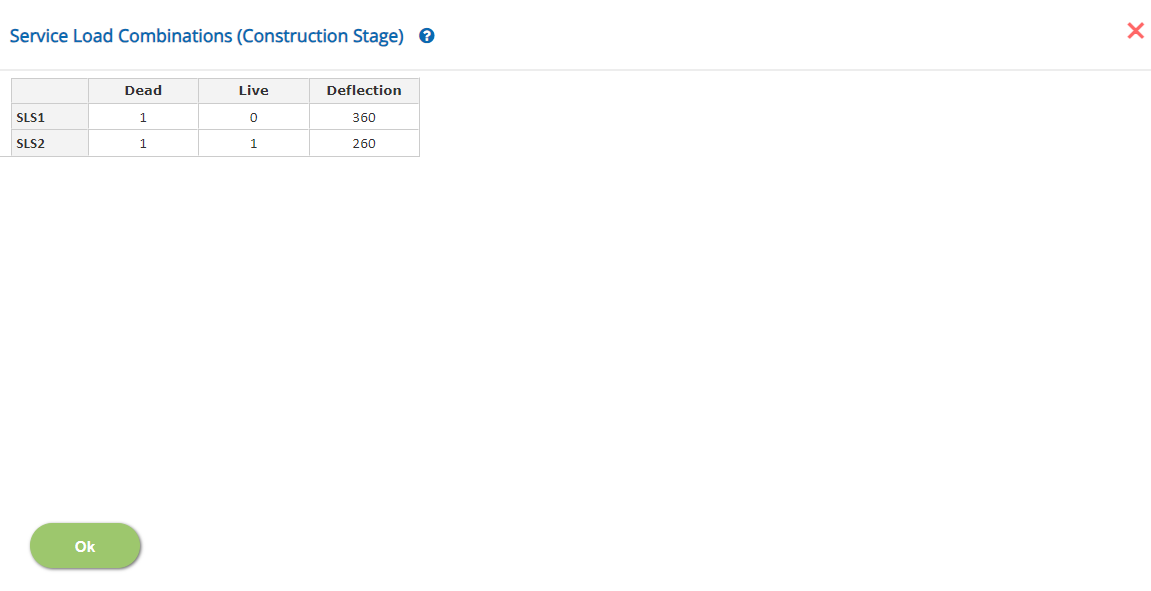Select the SLS2 row header

pos(50,143)
